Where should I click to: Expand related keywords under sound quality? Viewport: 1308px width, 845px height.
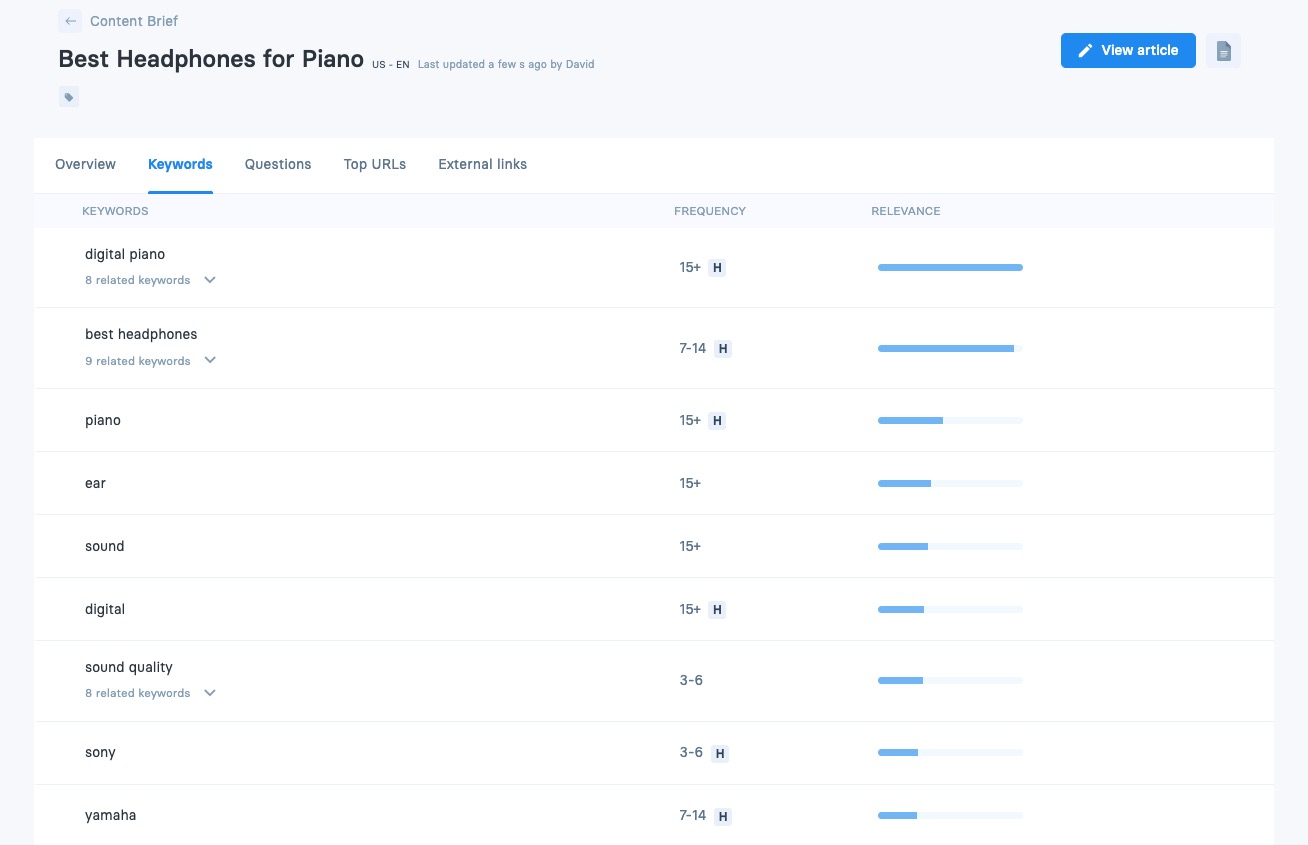(210, 692)
